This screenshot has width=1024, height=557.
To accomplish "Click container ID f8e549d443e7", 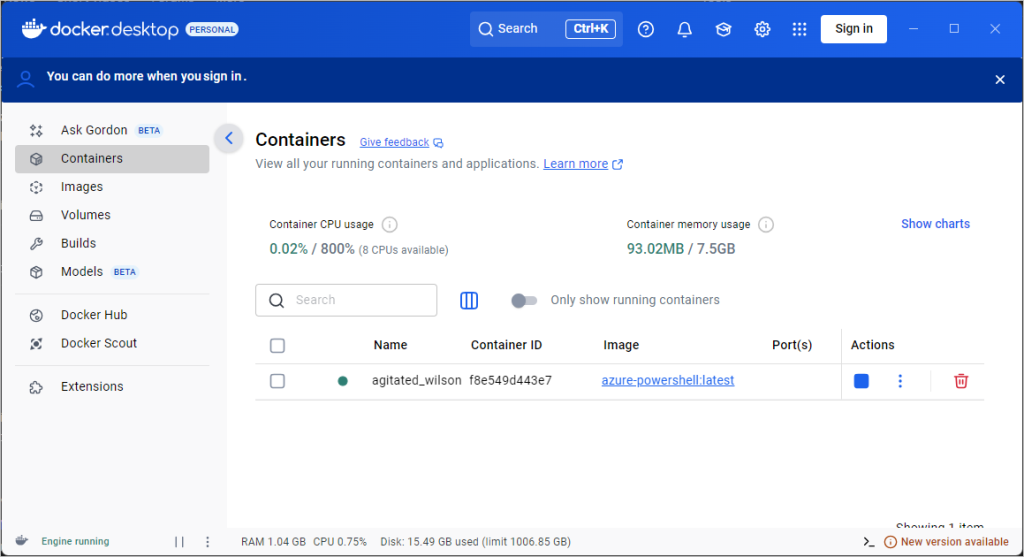I will [511, 381].
